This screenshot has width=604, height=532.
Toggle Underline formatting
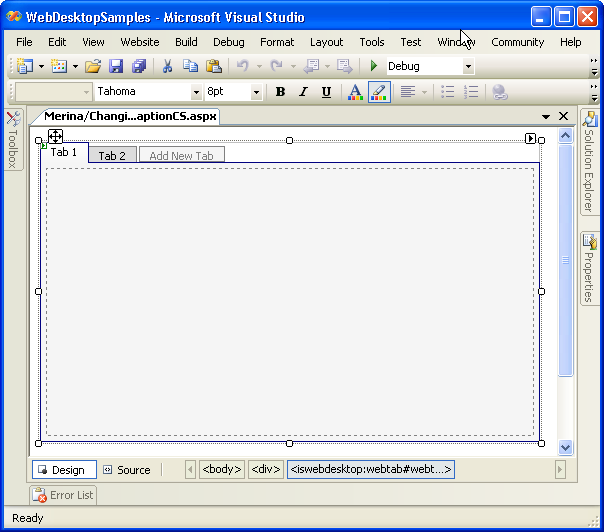pos(326,92)
